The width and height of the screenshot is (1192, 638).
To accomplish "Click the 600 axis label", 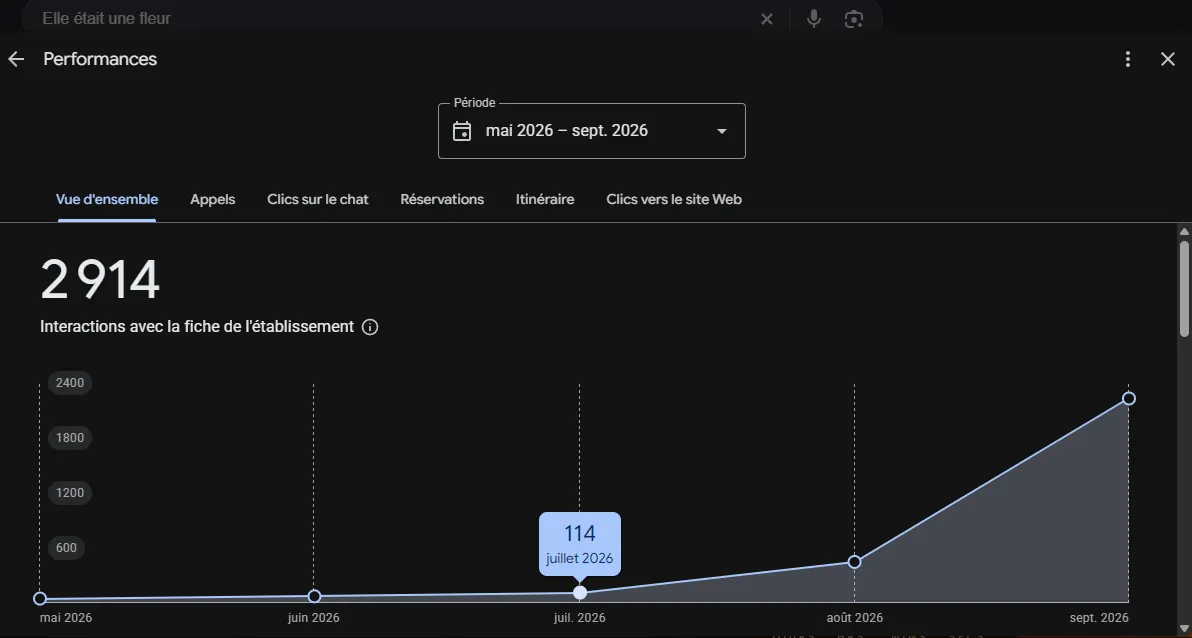I will point(66,548).
